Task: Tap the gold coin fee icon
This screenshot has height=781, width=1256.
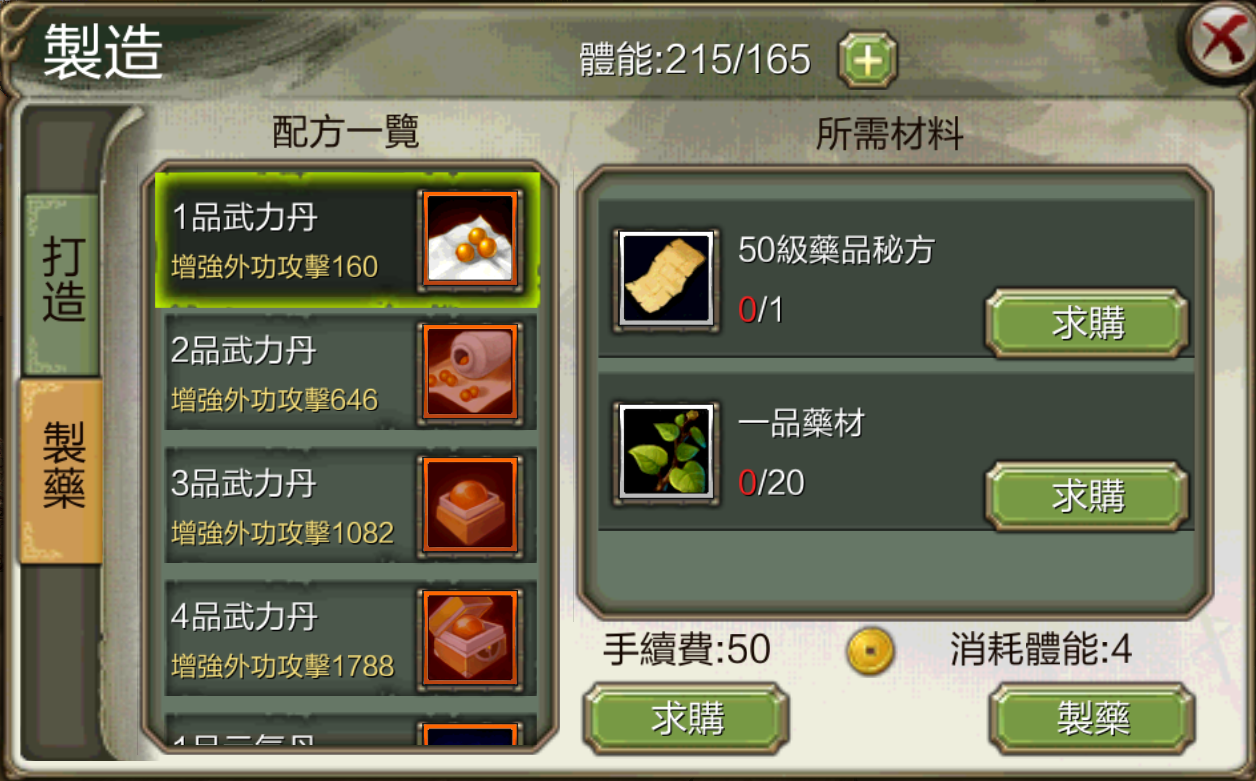Action: (x=870, y=651)
